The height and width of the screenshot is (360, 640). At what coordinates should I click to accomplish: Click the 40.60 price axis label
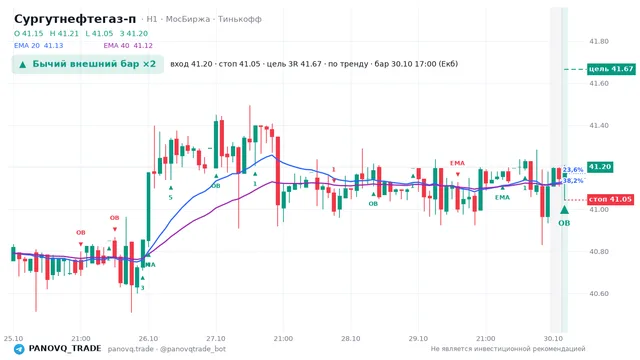point(599,294)
